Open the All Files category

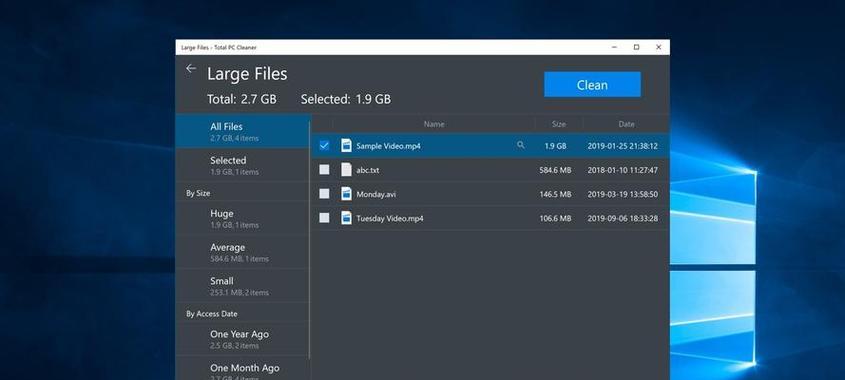[243, 132]
